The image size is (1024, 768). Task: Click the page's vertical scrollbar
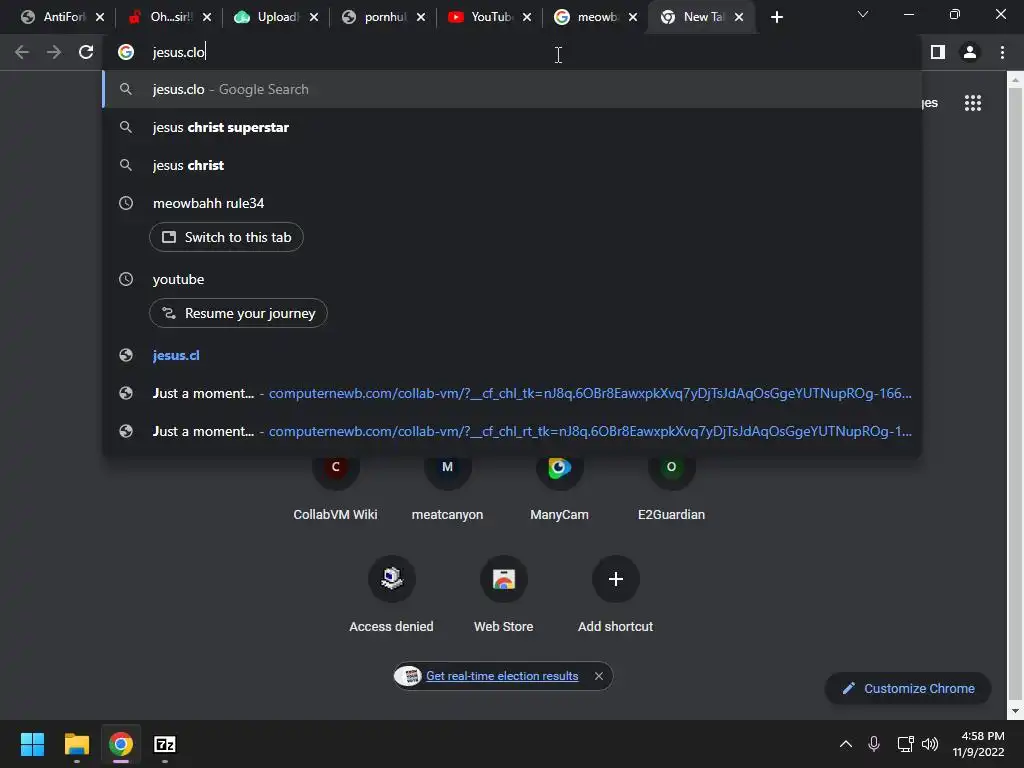pos(1015,392)
